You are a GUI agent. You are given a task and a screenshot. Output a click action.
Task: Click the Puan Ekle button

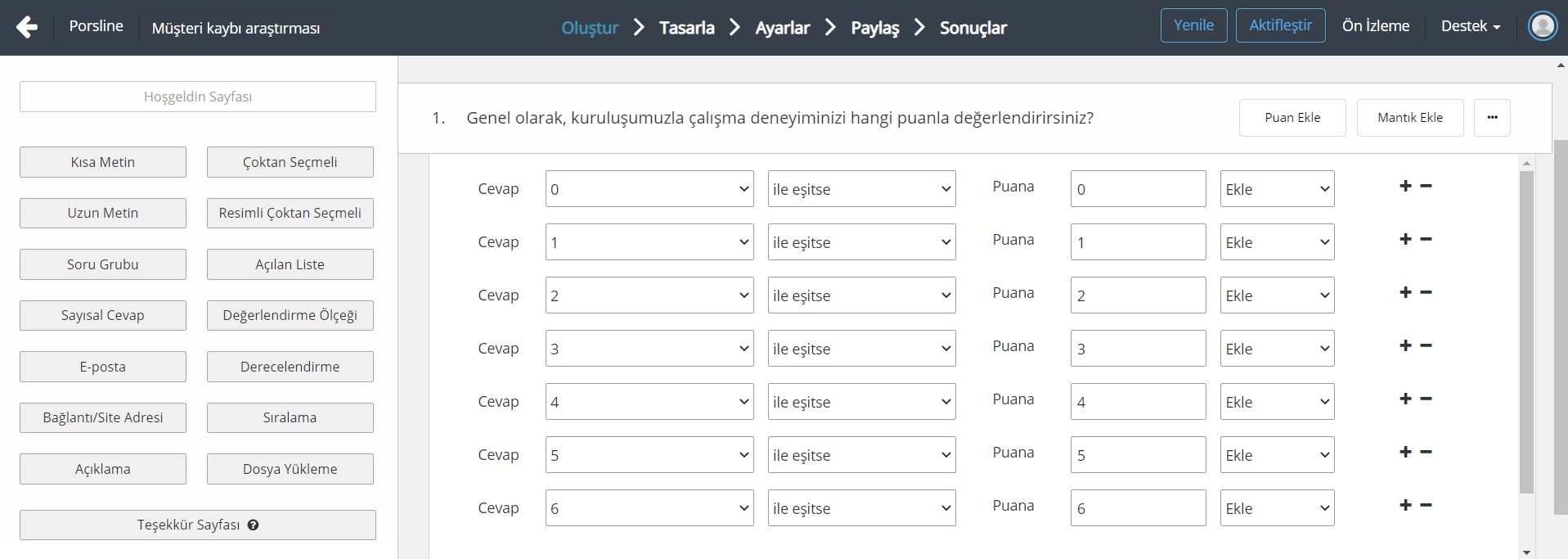click(x=1292, y=118)
